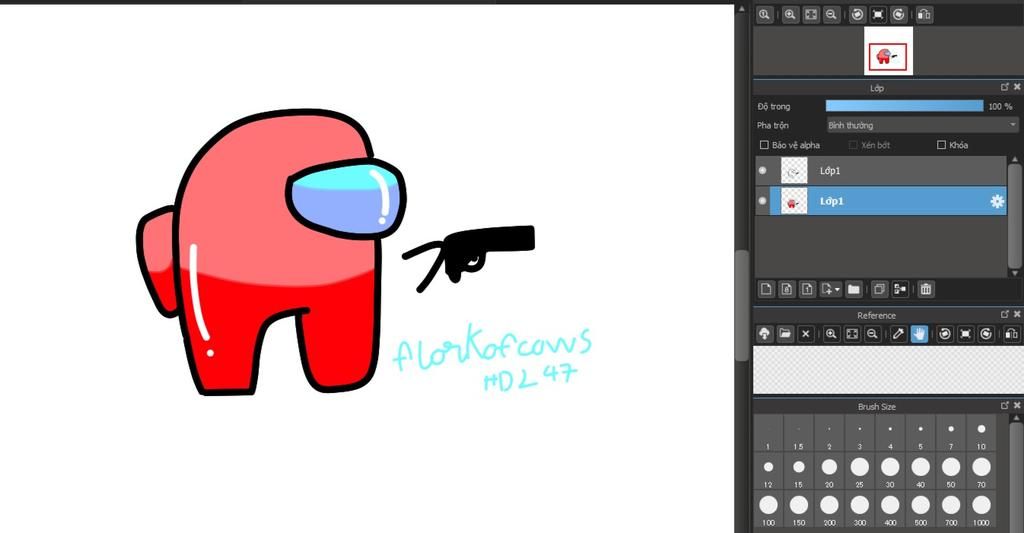Open the Pha trộn blend mode dropdown
This screenshot has height=533, width=1024.
click(x=922, y=125)
